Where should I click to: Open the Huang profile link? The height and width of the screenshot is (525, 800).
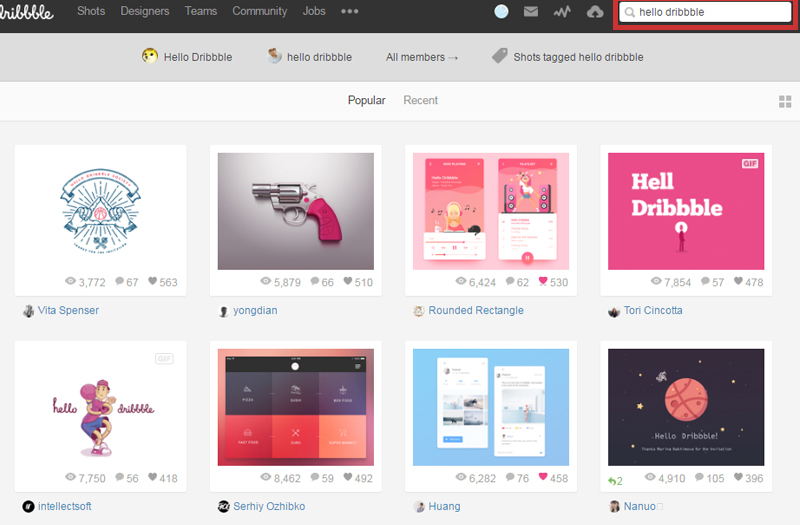tap(444, 506)
